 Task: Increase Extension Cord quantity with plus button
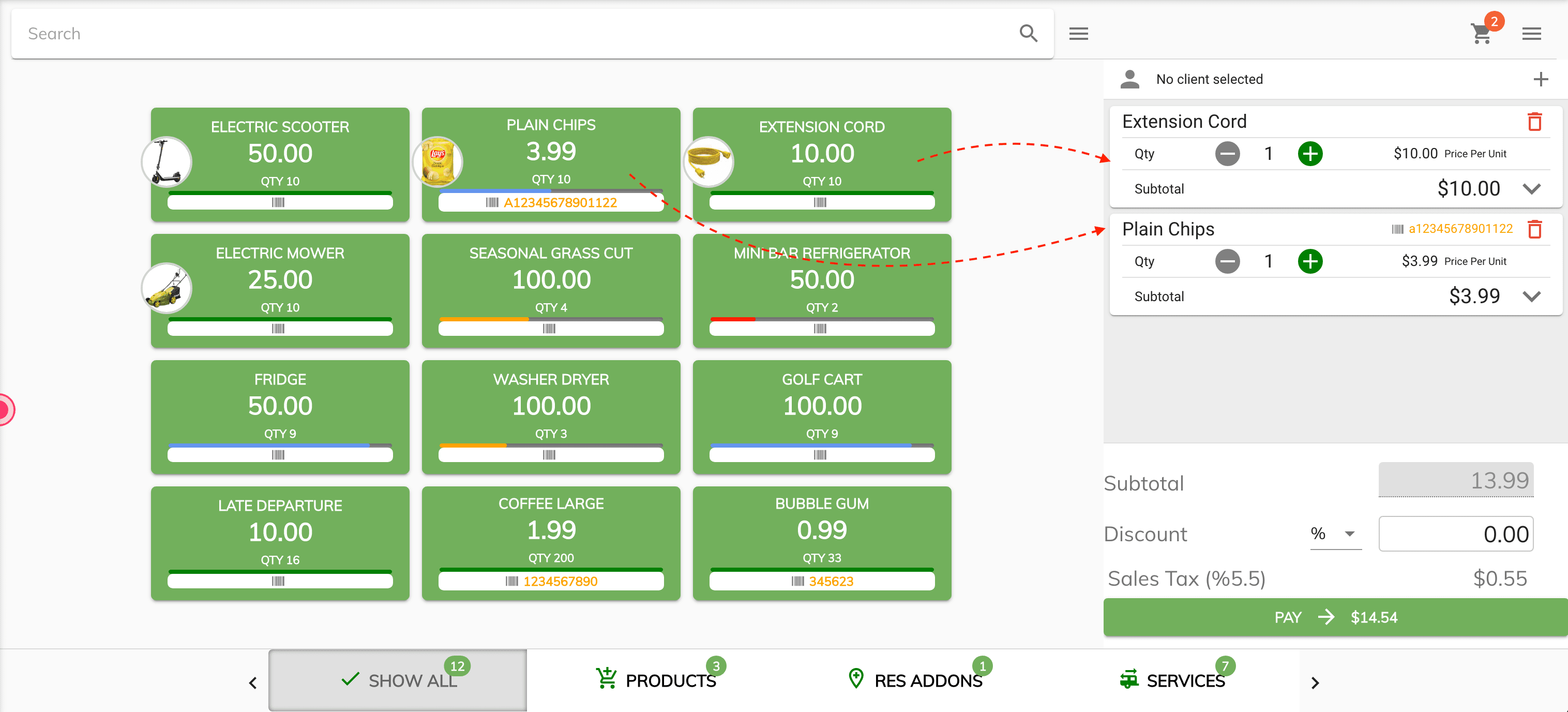pyautogui.click(x=1311, y=154)
